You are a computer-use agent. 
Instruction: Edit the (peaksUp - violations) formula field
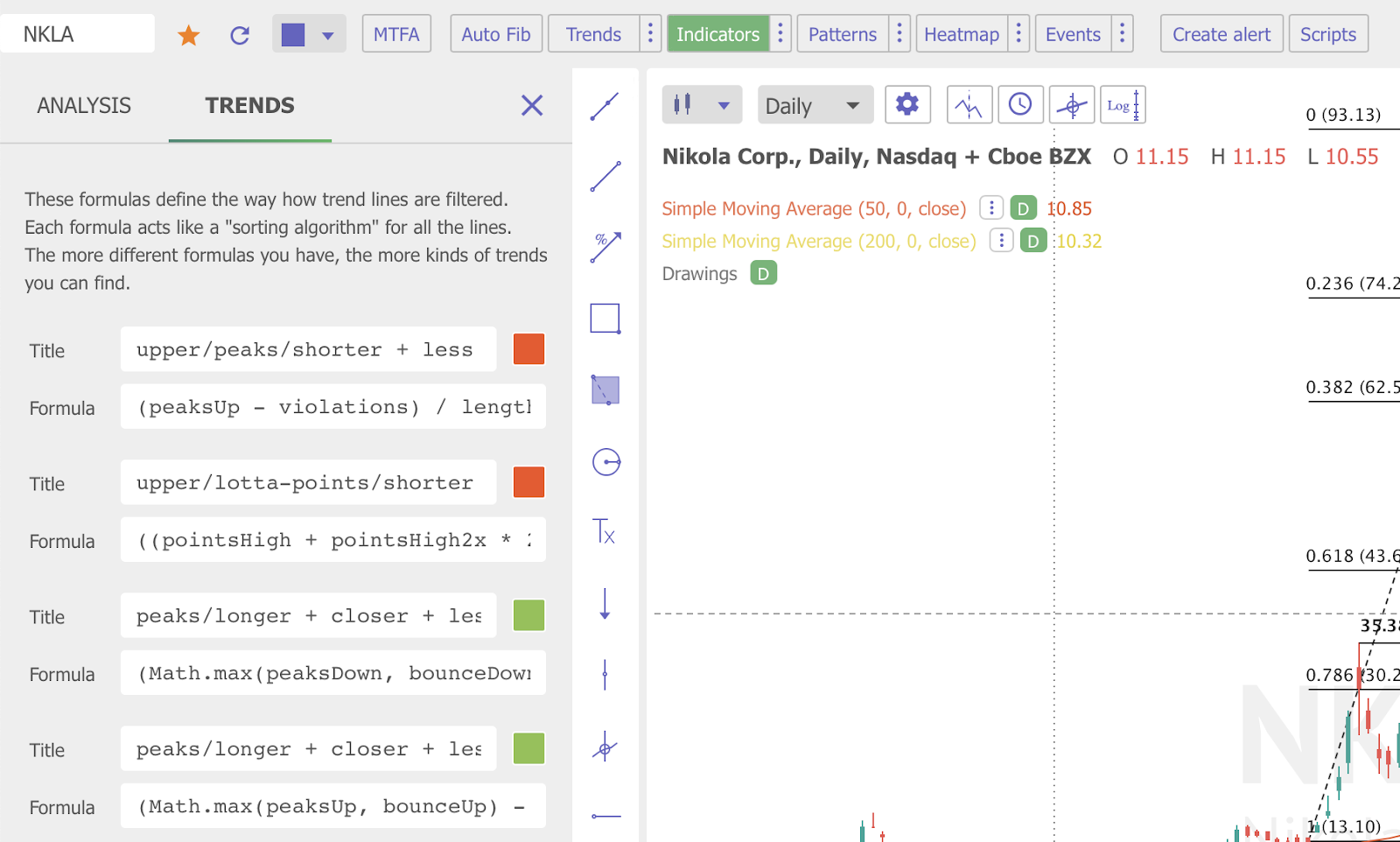click(333, 407)
